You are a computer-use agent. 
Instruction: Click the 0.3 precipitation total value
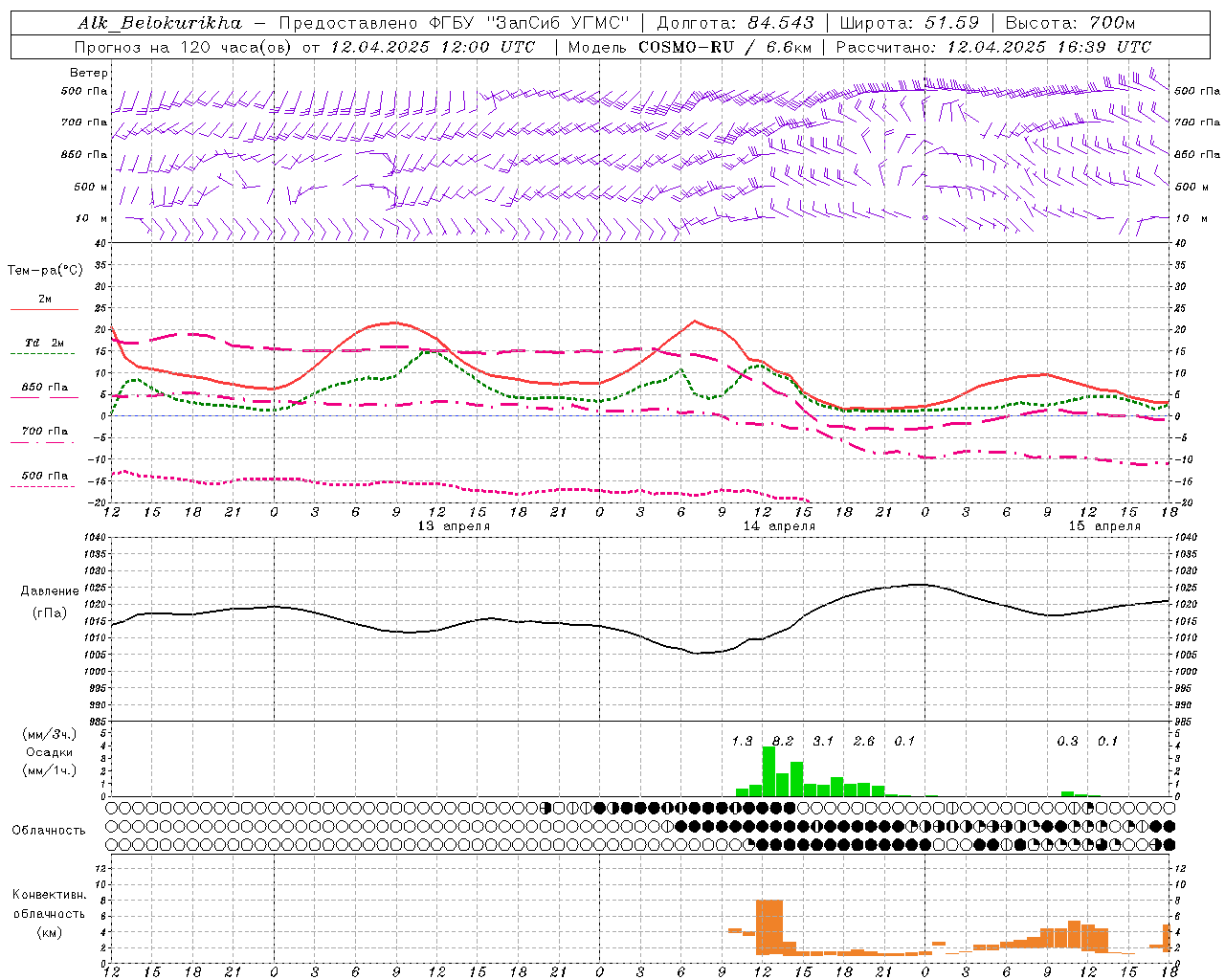(x=1067, y=741)
